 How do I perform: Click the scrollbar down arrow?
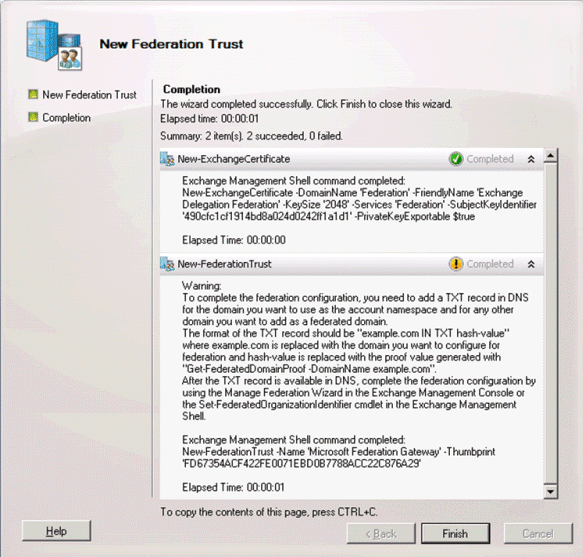[x=551, y=492]
